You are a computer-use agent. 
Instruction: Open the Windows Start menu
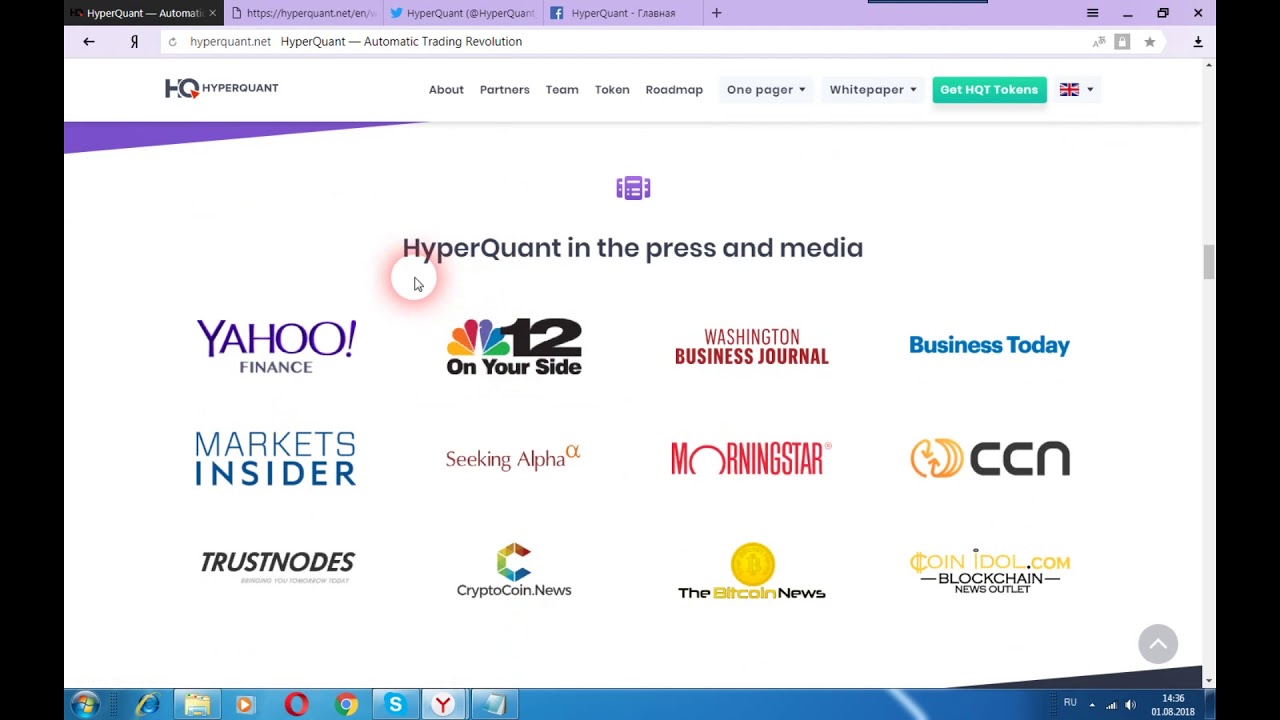point(84,705)
